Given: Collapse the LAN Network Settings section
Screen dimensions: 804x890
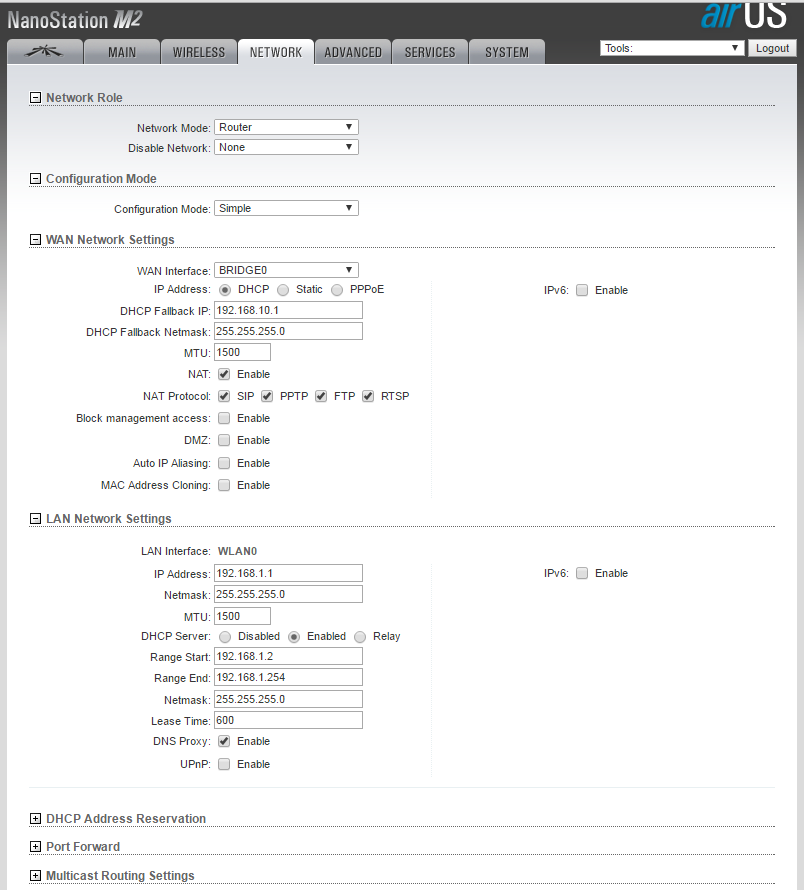Looking at the screenshot, I should pos(35,519).
